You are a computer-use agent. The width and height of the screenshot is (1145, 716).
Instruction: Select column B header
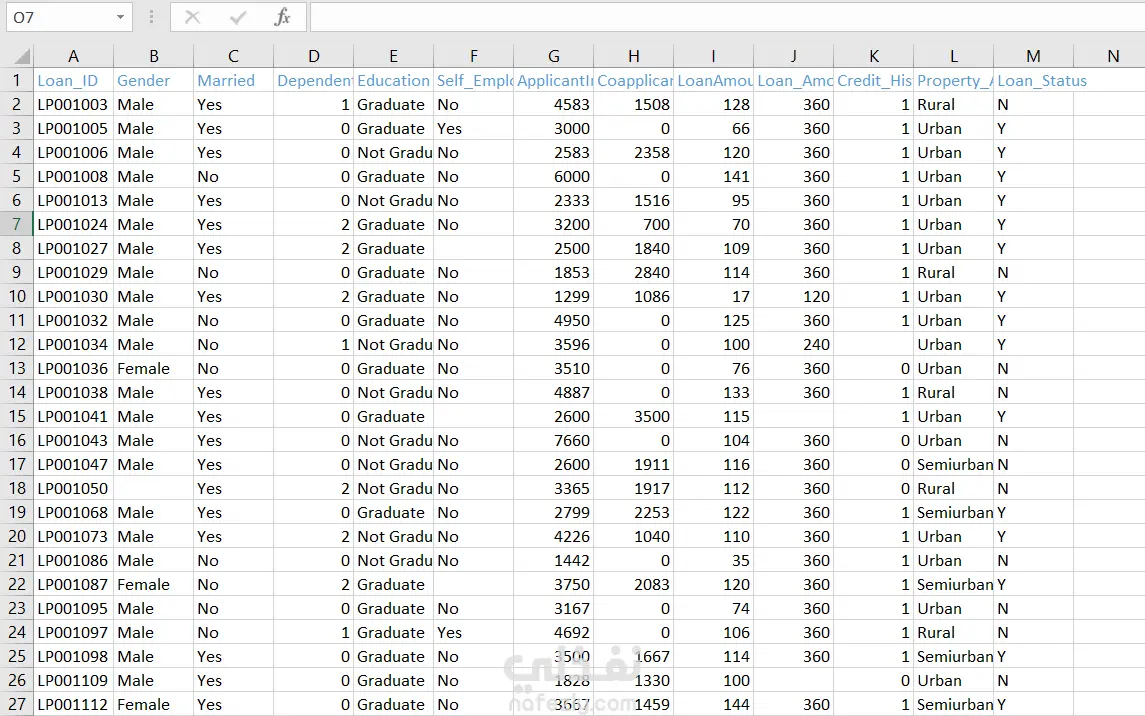tap(153, 56)
